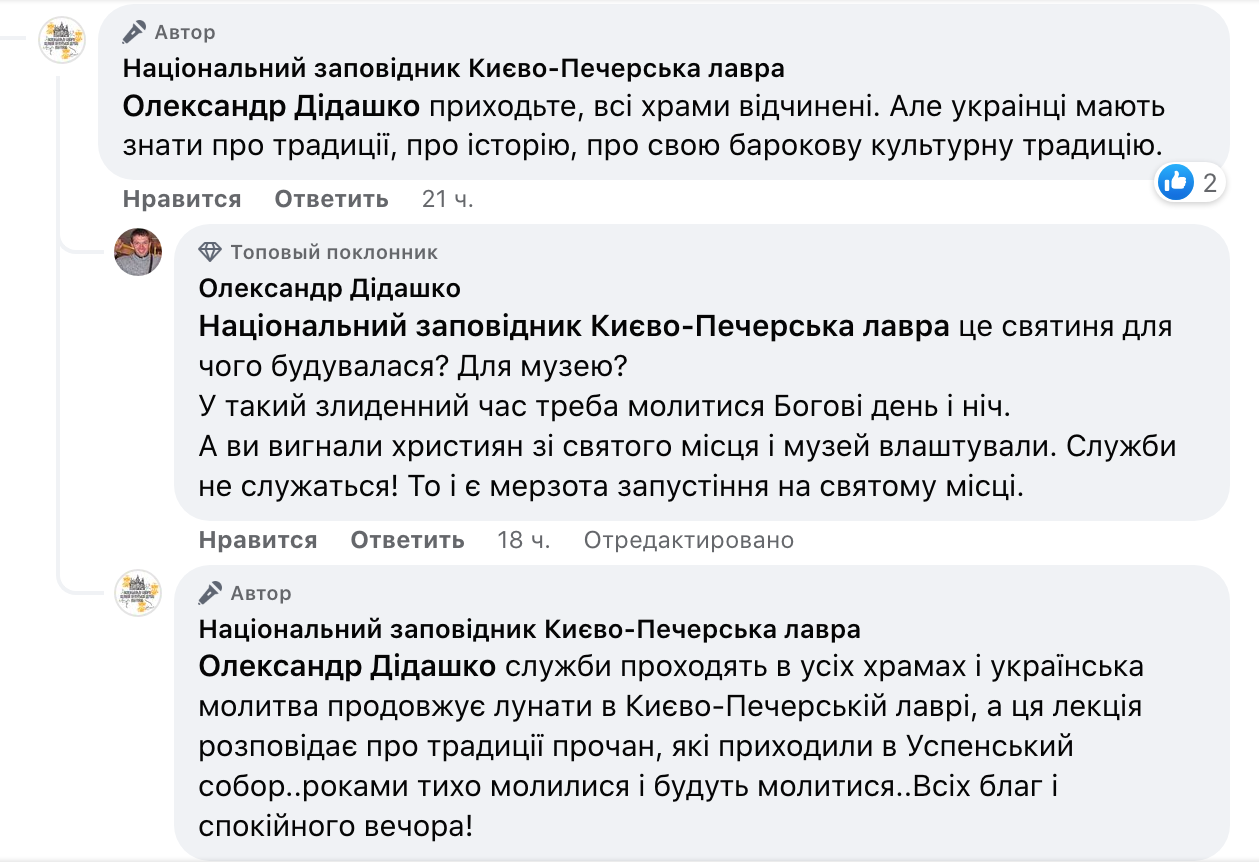Click the pencil Автор badge on last comment

(245, 593)
